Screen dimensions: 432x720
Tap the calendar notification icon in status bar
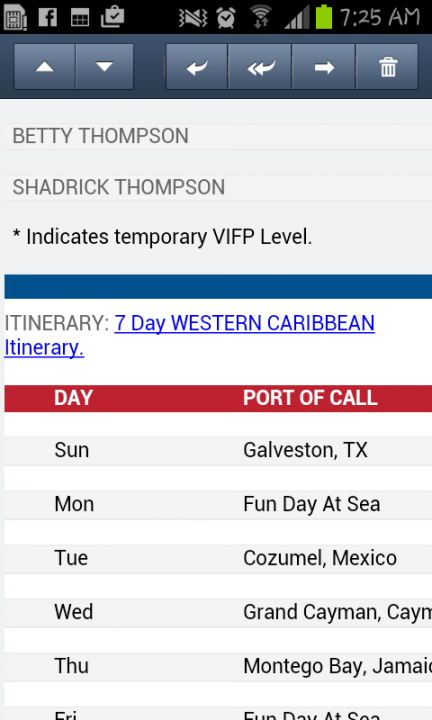coord(80,18)
